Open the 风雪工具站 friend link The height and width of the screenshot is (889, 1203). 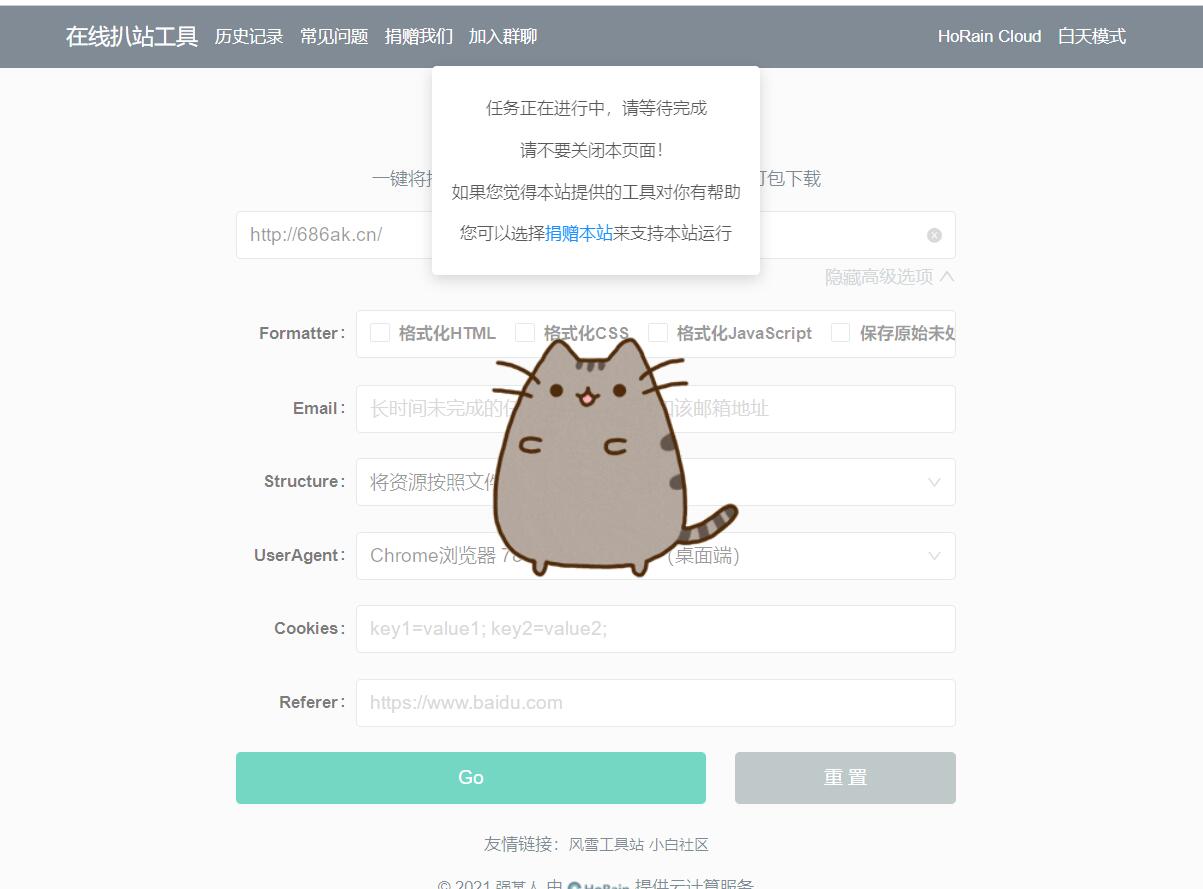click(x=606, y=845)
